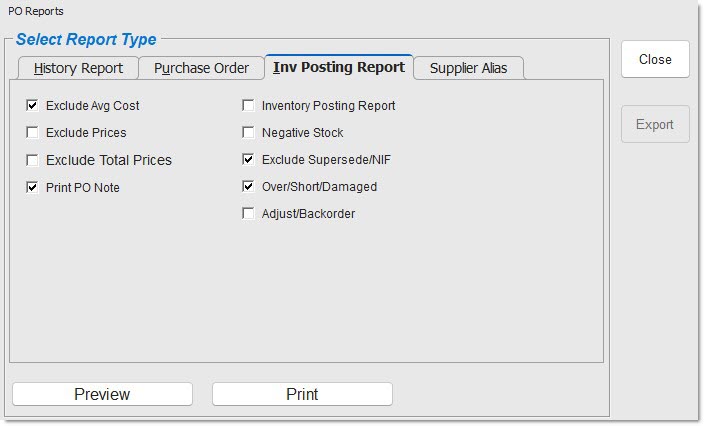
Task: Switch to the History Report tab
Action: 78,68
